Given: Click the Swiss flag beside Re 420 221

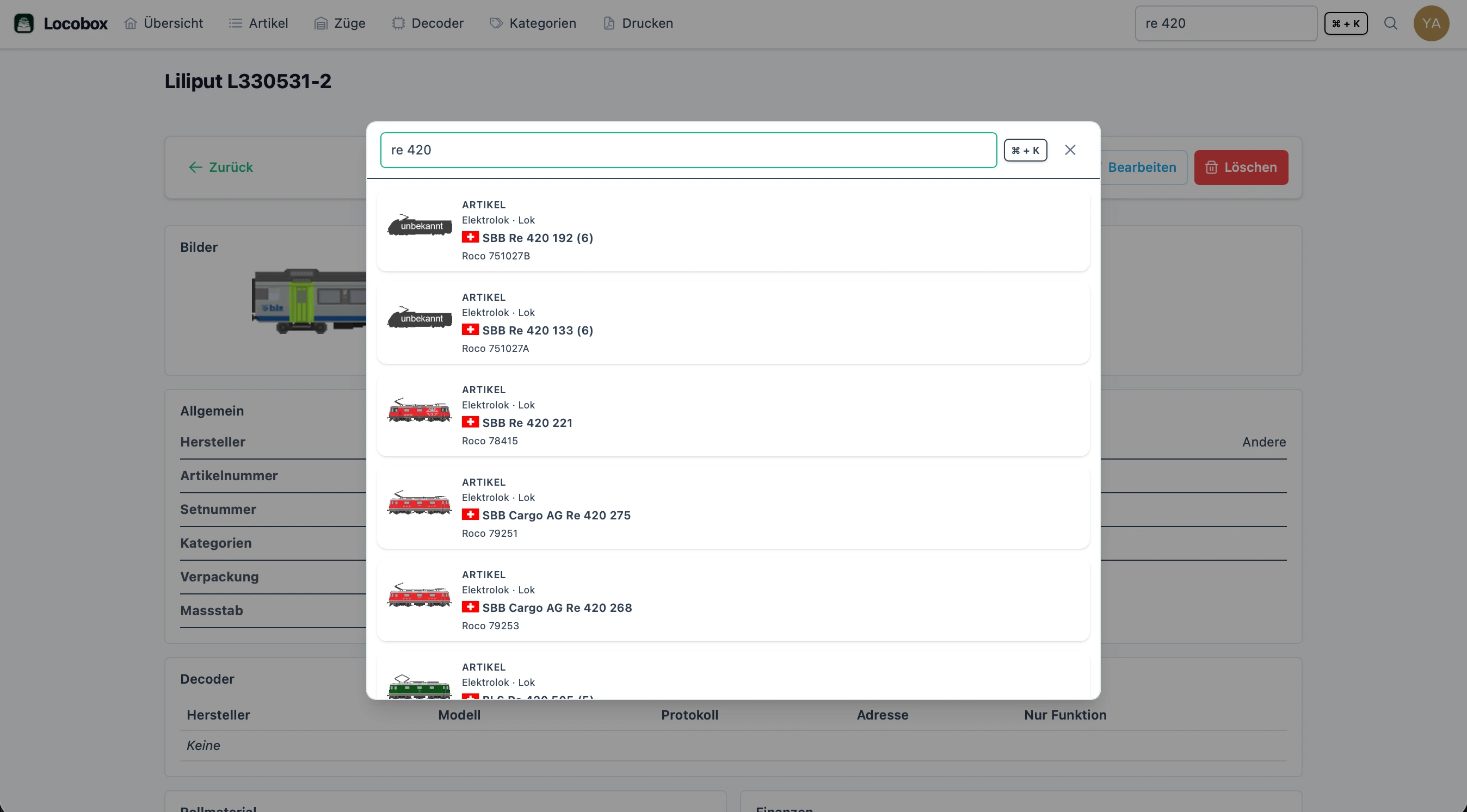Looking at the screenshot, I should (x=470, y=422).
